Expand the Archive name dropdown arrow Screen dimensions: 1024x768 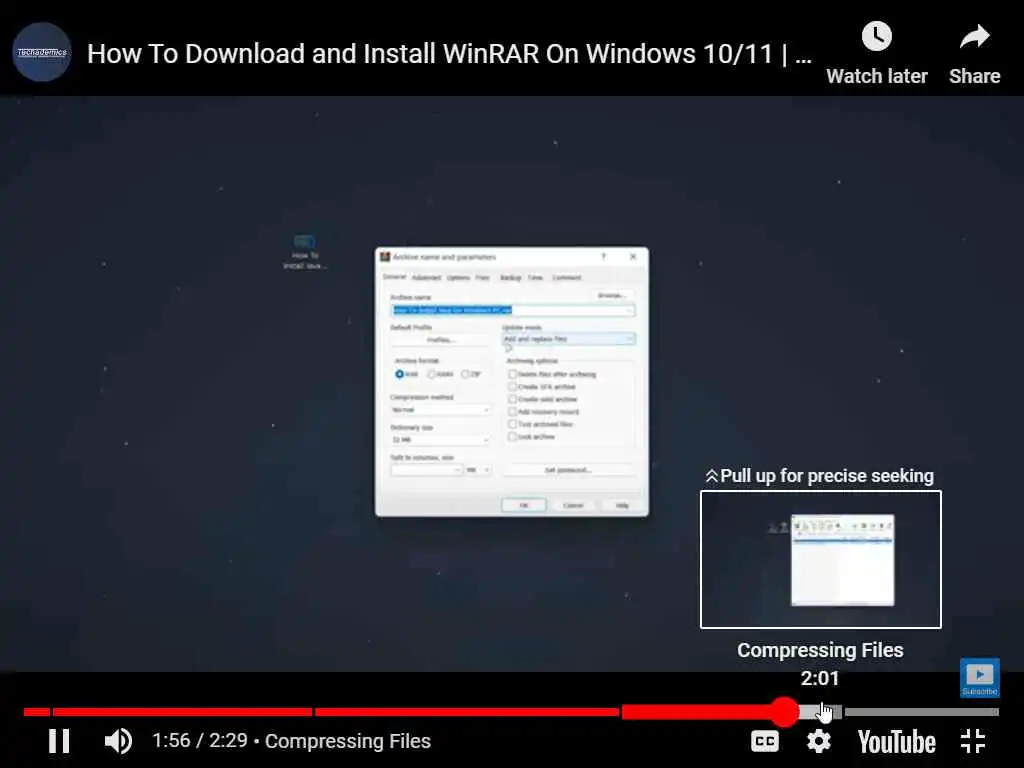(x=630, y=310)
